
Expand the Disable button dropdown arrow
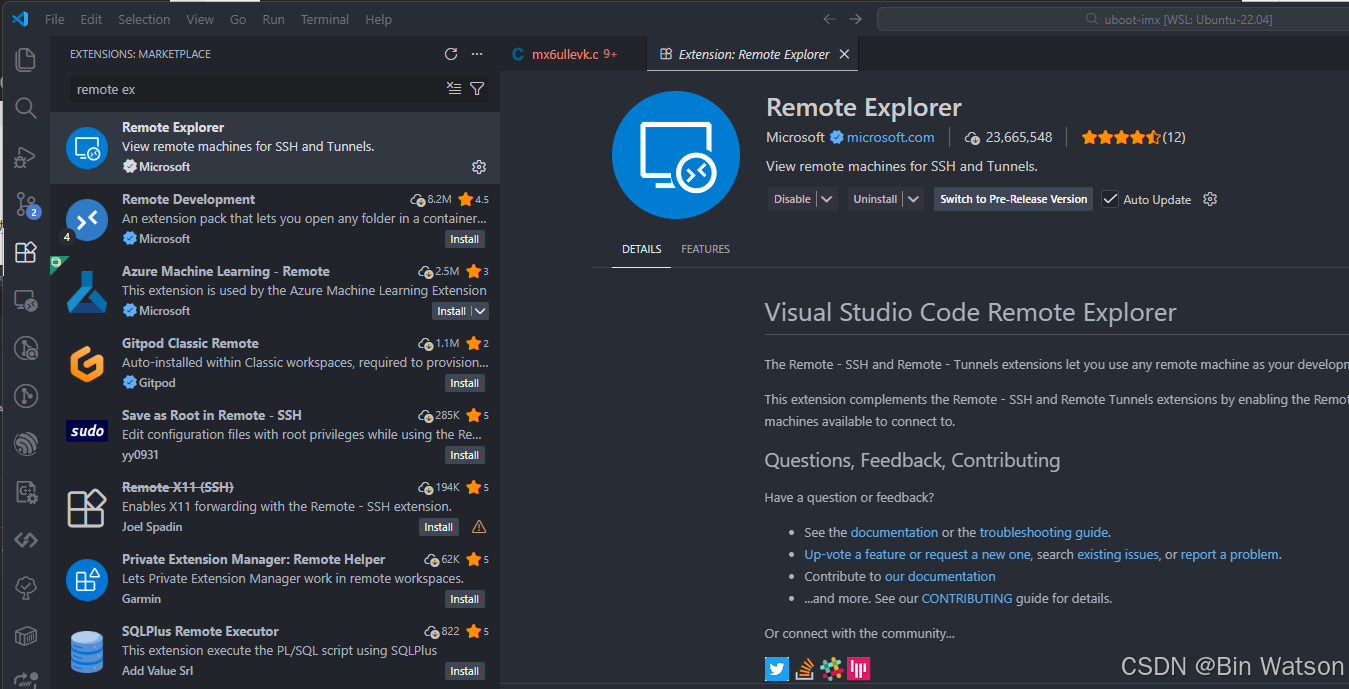click(x=827, y=199)
